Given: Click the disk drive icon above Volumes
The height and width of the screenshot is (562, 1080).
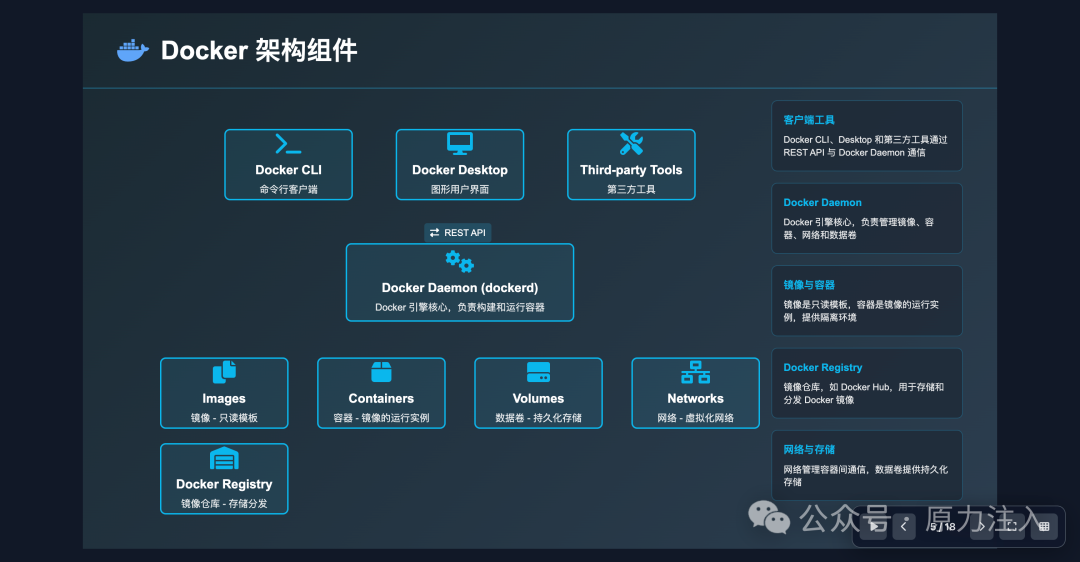Looking at the screenshot, I should 538,372.
